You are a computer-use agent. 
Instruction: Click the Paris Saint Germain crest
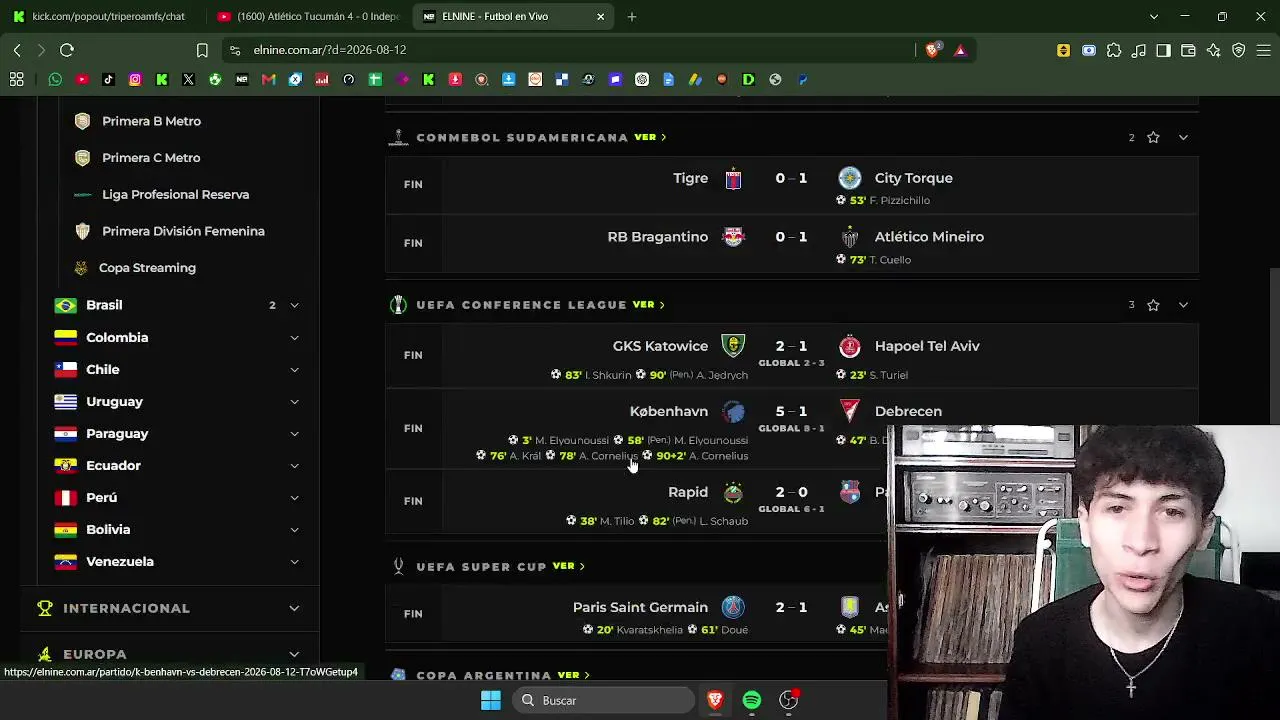click(734, 607)
